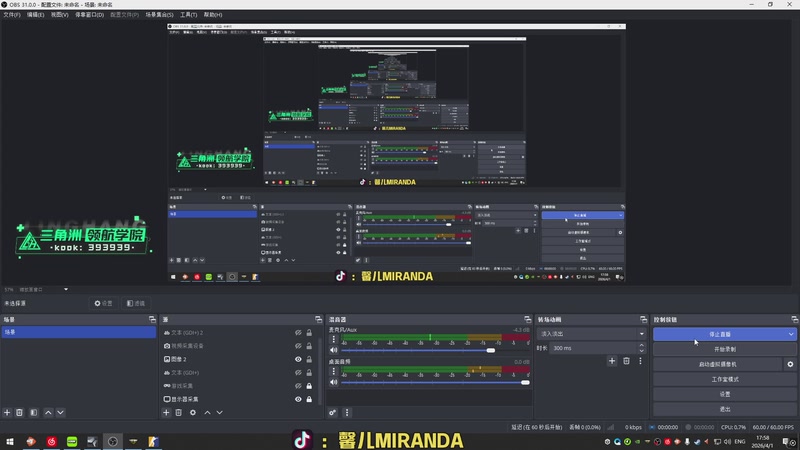This screenshot has width=800, height=450.
Task: Undock the 源 panel via float icon
Action: 318,319
